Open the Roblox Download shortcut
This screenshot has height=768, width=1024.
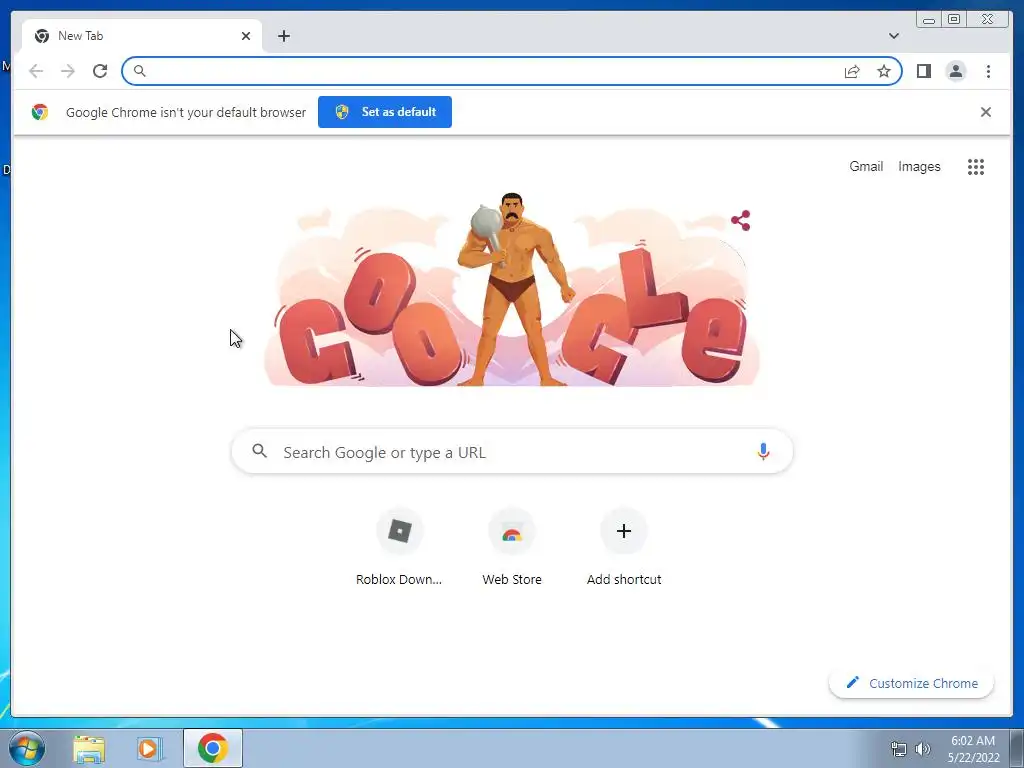[x=399, y=547]
